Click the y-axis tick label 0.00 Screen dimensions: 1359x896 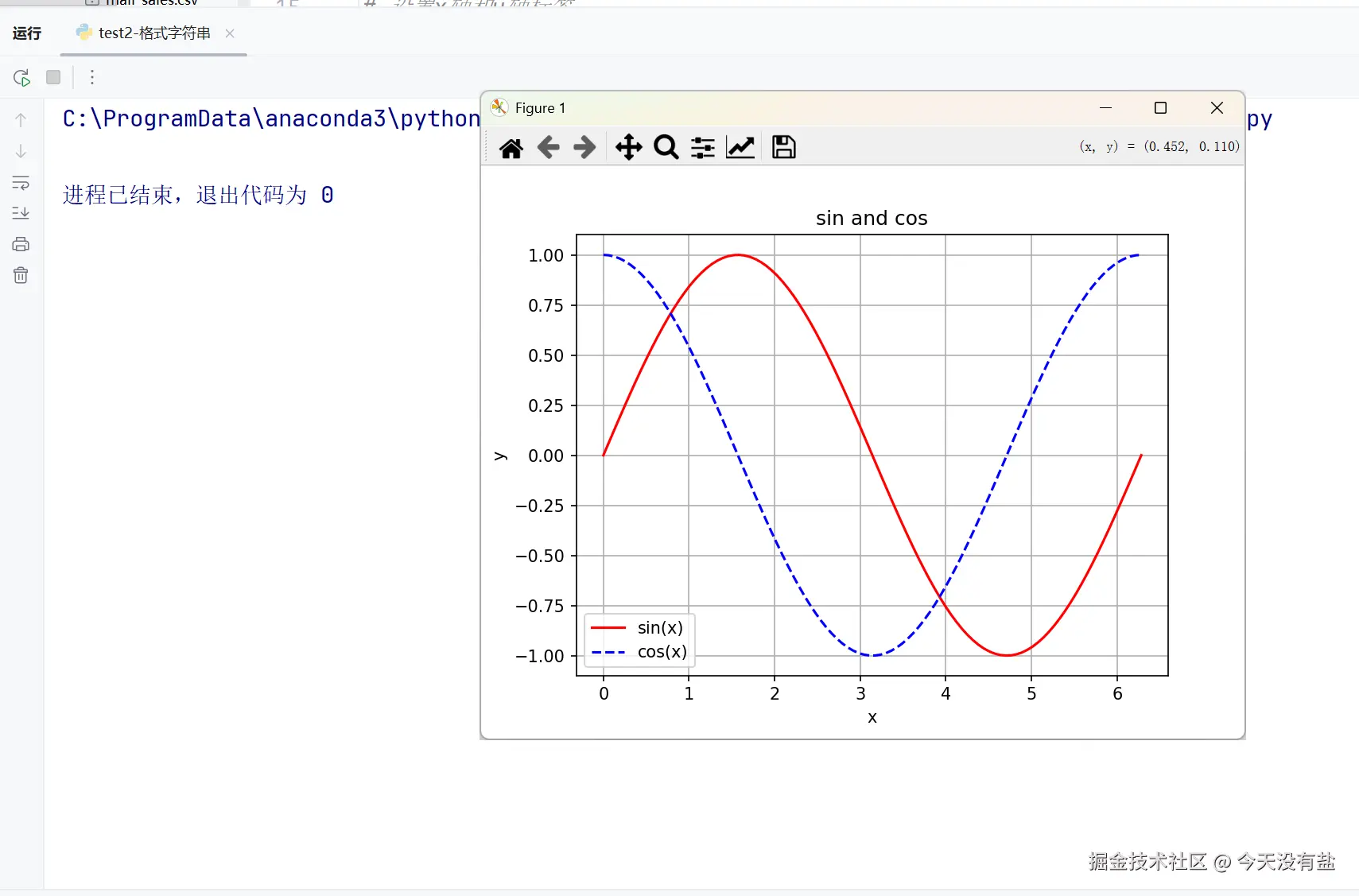click(x=546, y=456)
